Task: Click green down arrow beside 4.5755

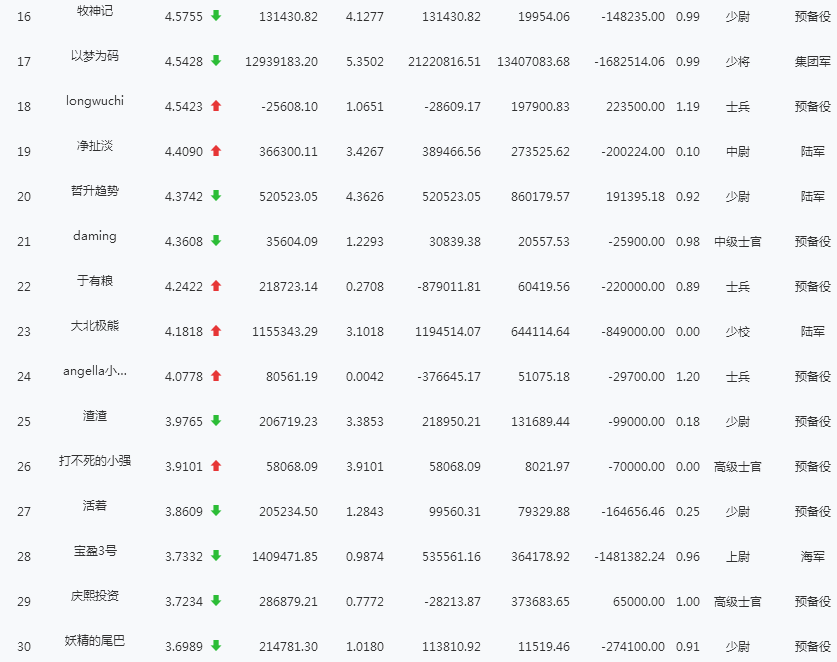Action: pyautogui.click(x=216, y=16)
